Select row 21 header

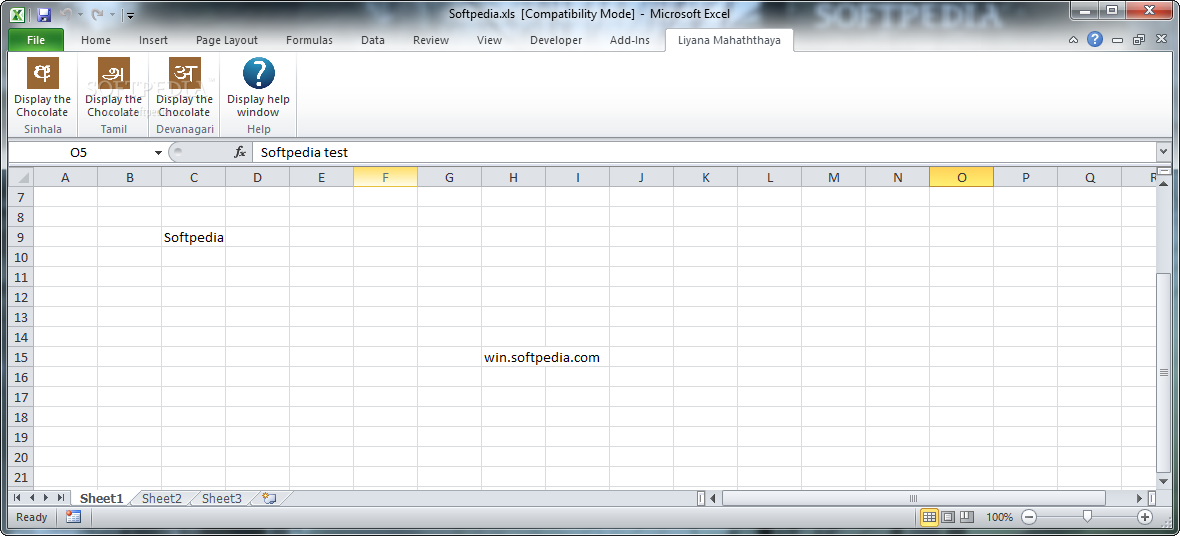pyautogui.click(x=21, y=477)
